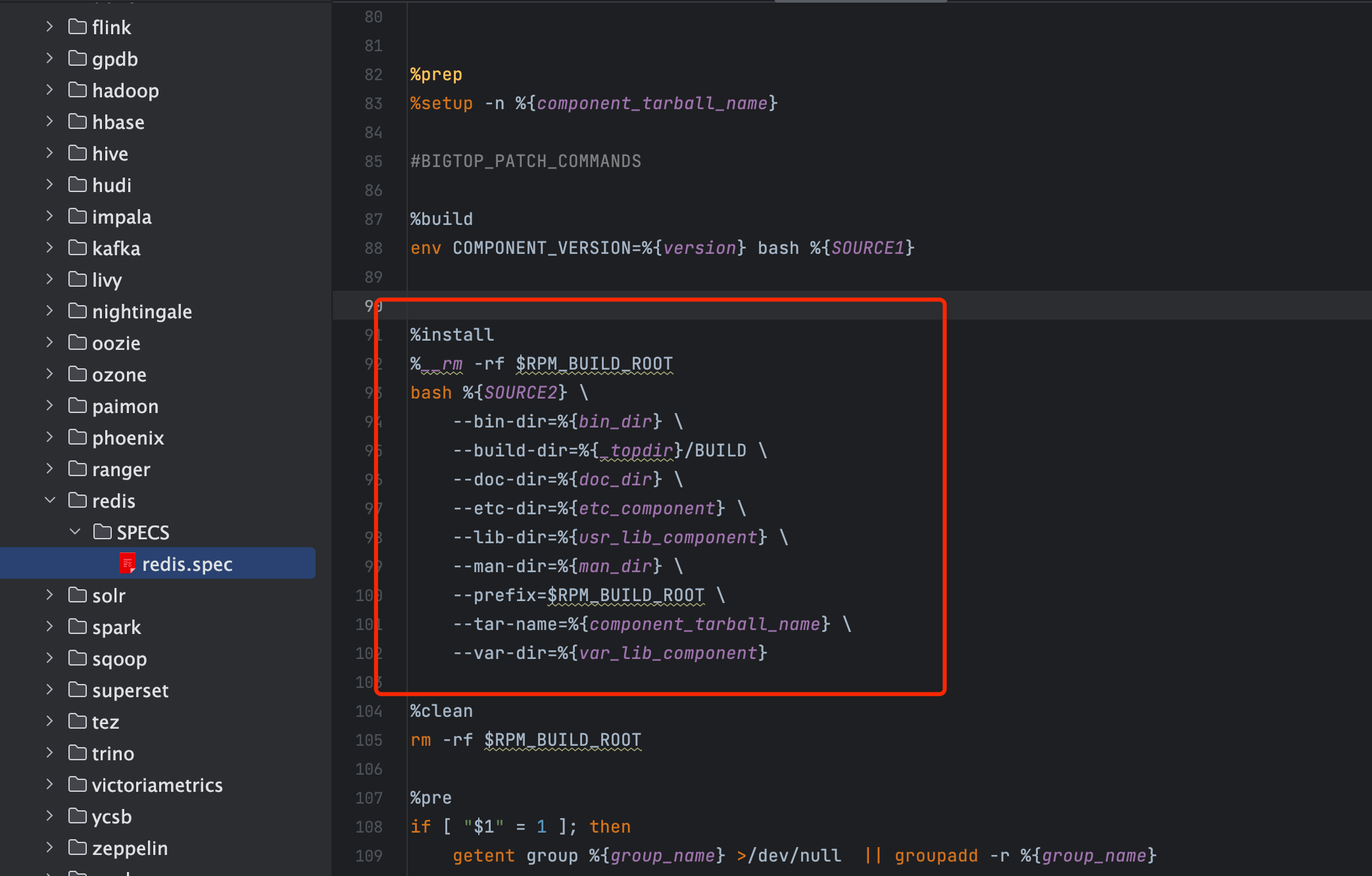Select the redis.spec file in tree
Image resolution: width=1372 pixels, height=876 pixels.
[158, 564]
